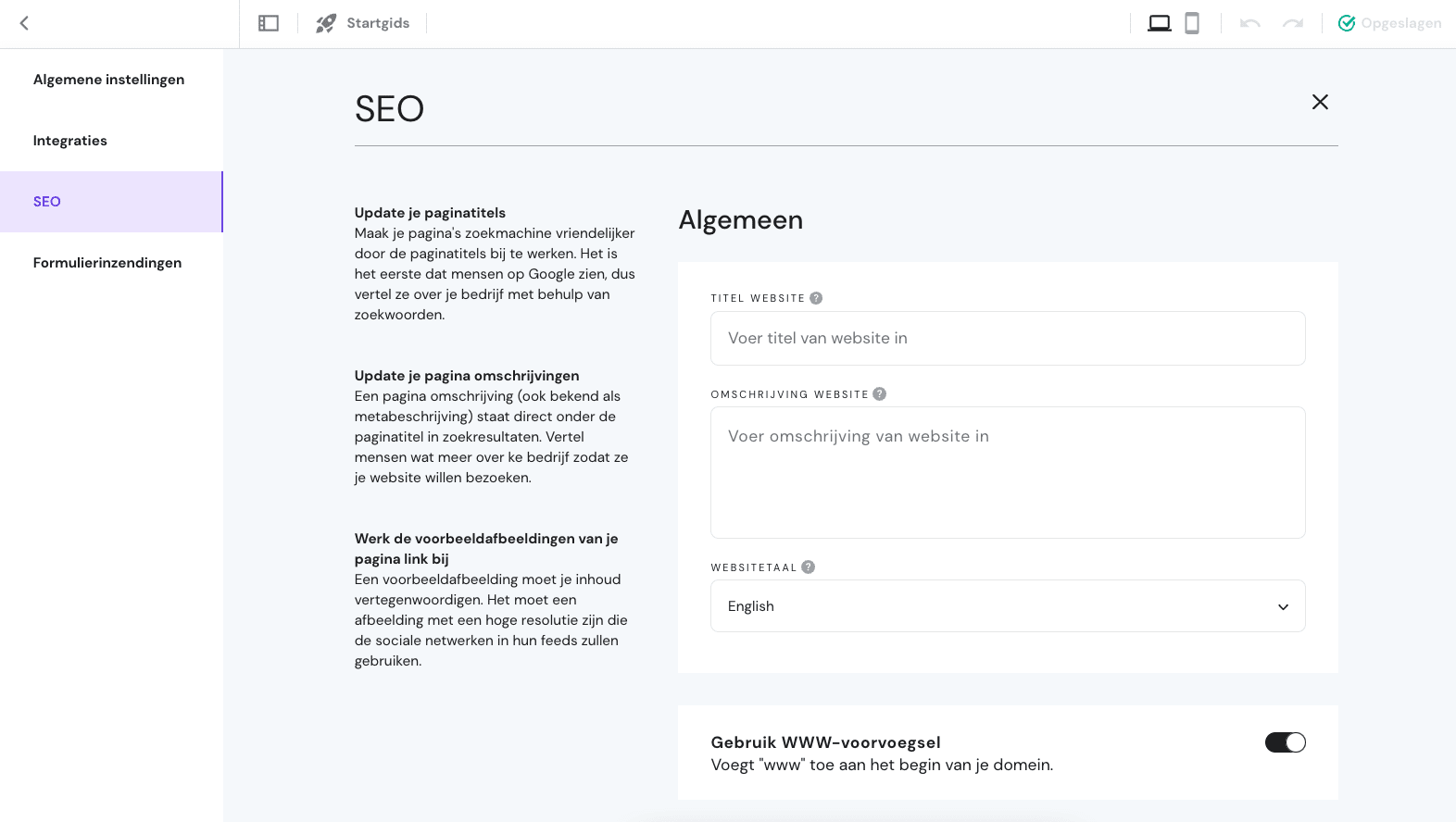
Task: Expand the Websitetaal English dropdown
Action: [1008, 606]
